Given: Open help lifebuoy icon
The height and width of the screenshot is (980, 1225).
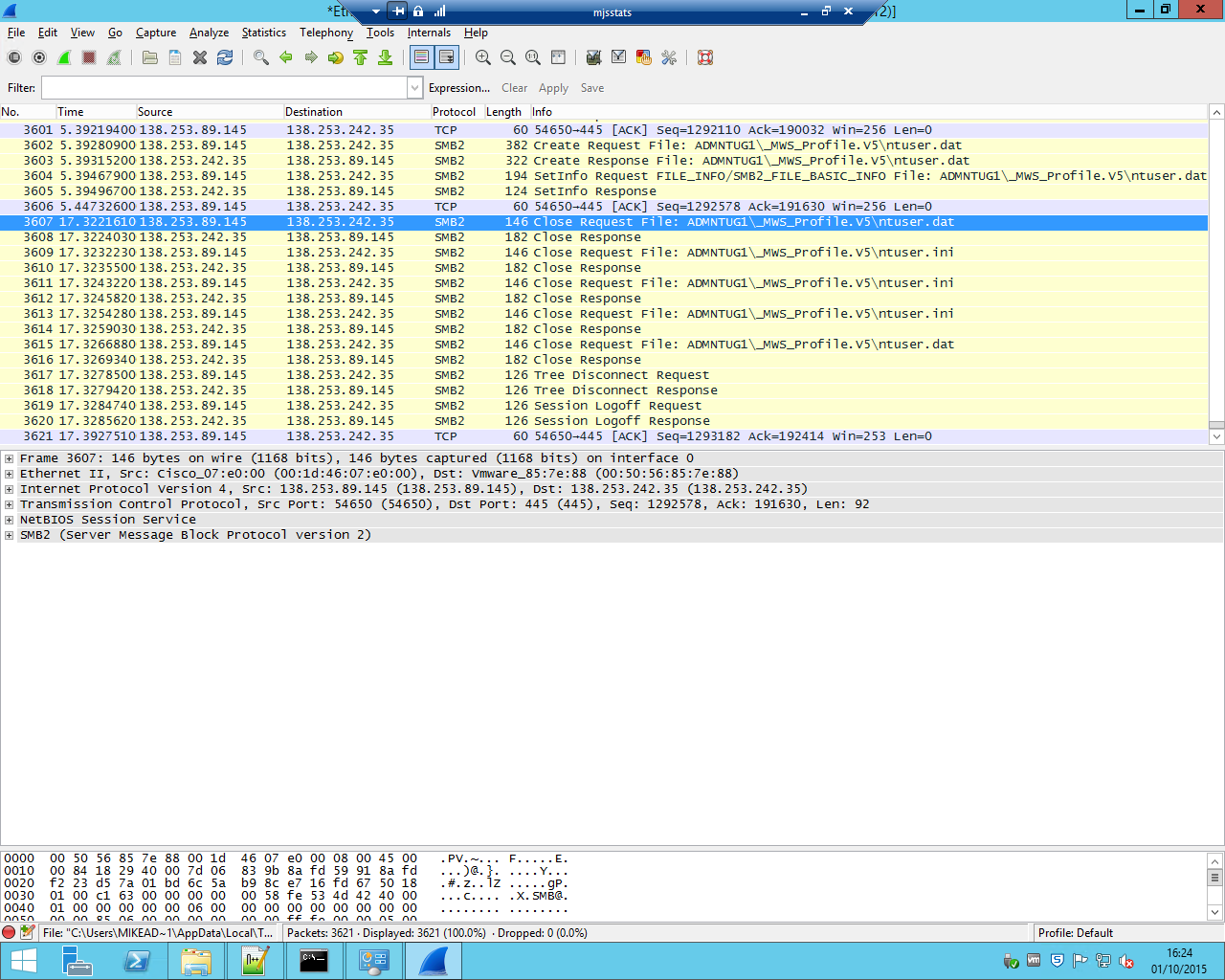Looking at the screenshot, I should pyautogui.click(x=705, y=57).
